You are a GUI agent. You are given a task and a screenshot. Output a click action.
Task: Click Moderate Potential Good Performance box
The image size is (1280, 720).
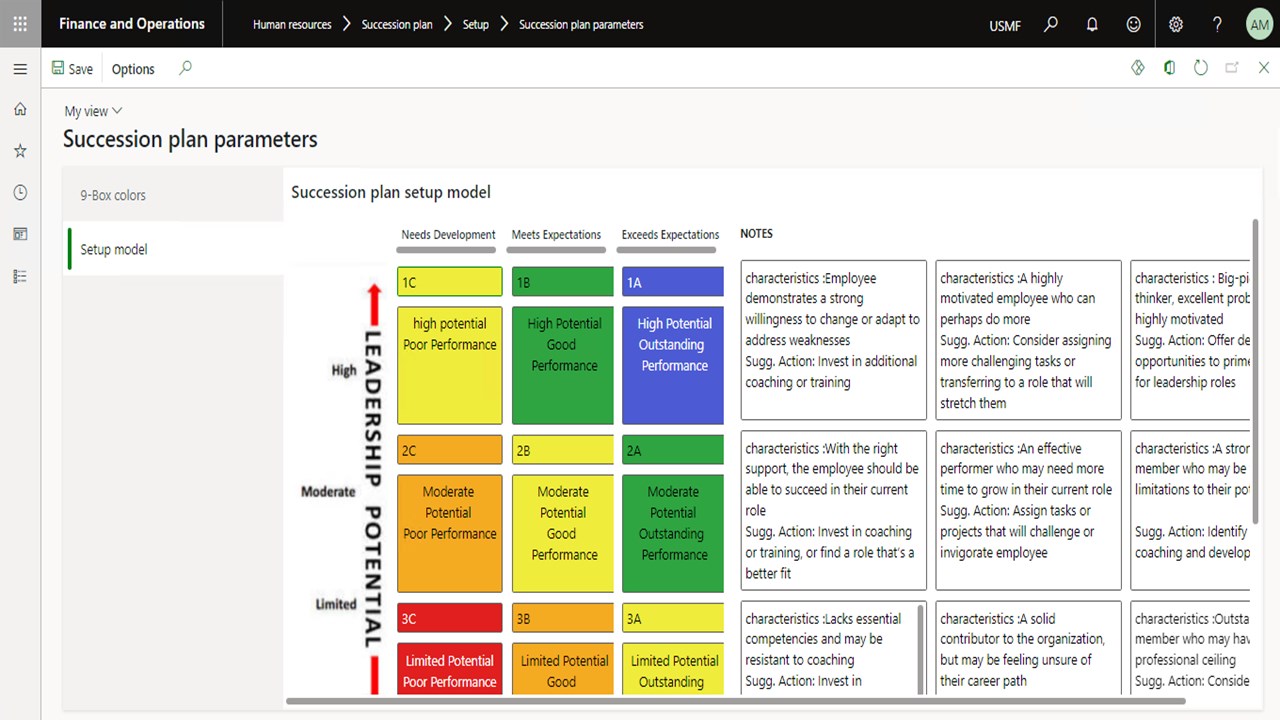click(x=563, y=533)
